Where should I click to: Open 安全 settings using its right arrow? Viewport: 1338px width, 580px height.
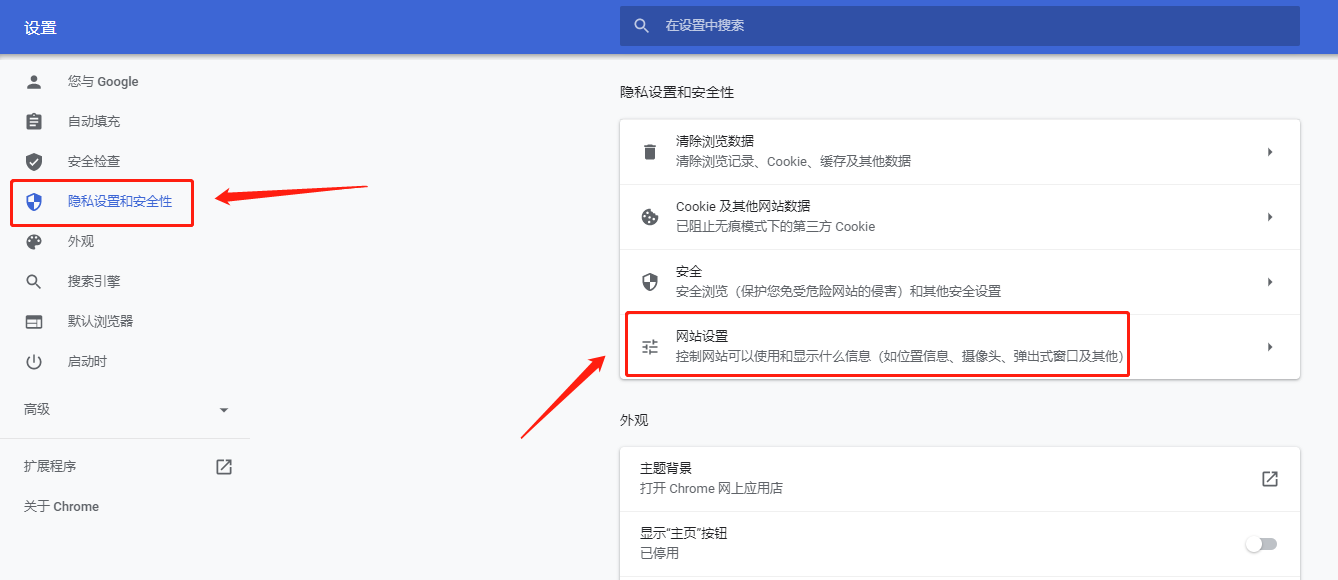pyautogui.click(x=1270, y=282)
